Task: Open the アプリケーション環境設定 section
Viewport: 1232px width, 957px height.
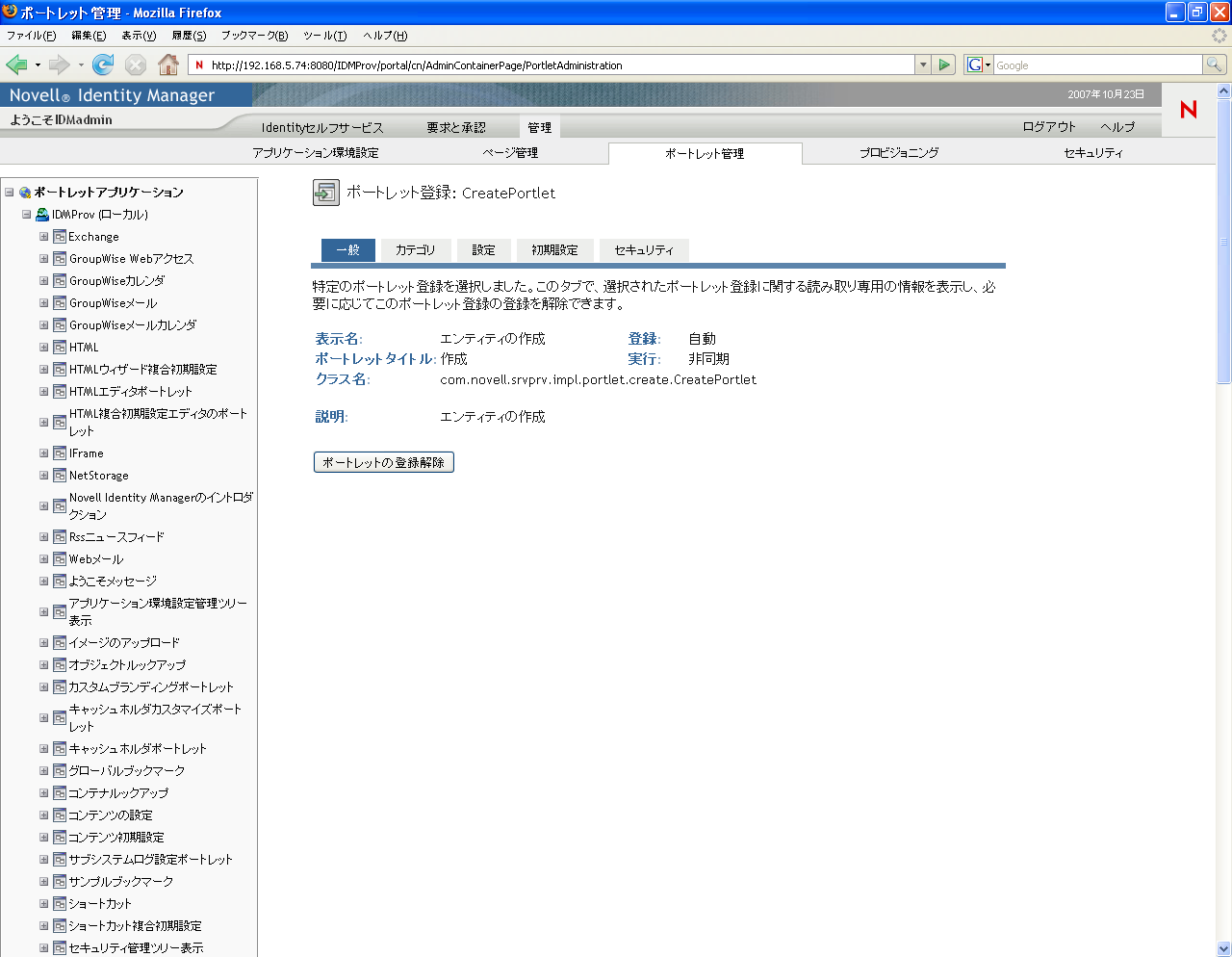Action: click(x=316, y=153)
